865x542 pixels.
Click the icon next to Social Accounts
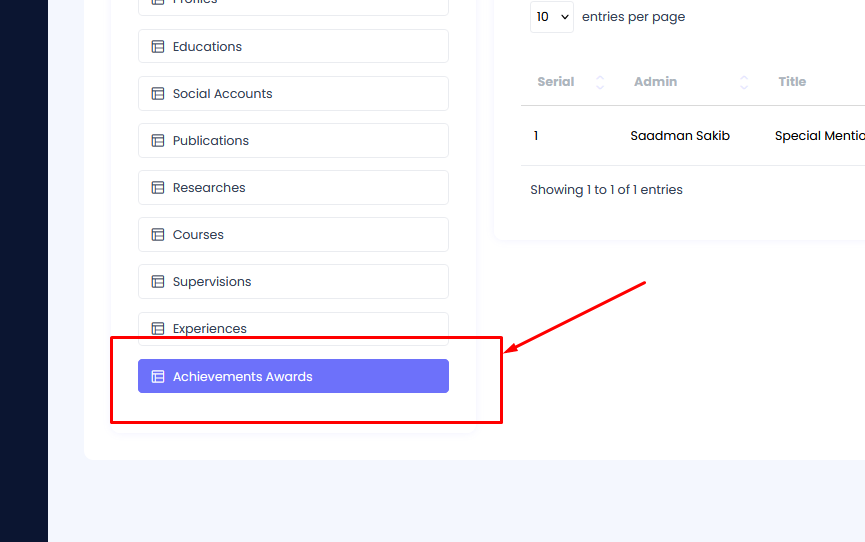pos(157,94)
